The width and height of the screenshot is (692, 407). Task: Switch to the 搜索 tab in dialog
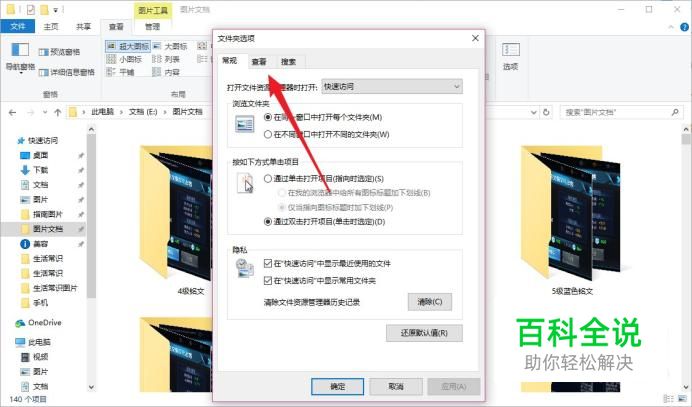[x=289, y=62]
